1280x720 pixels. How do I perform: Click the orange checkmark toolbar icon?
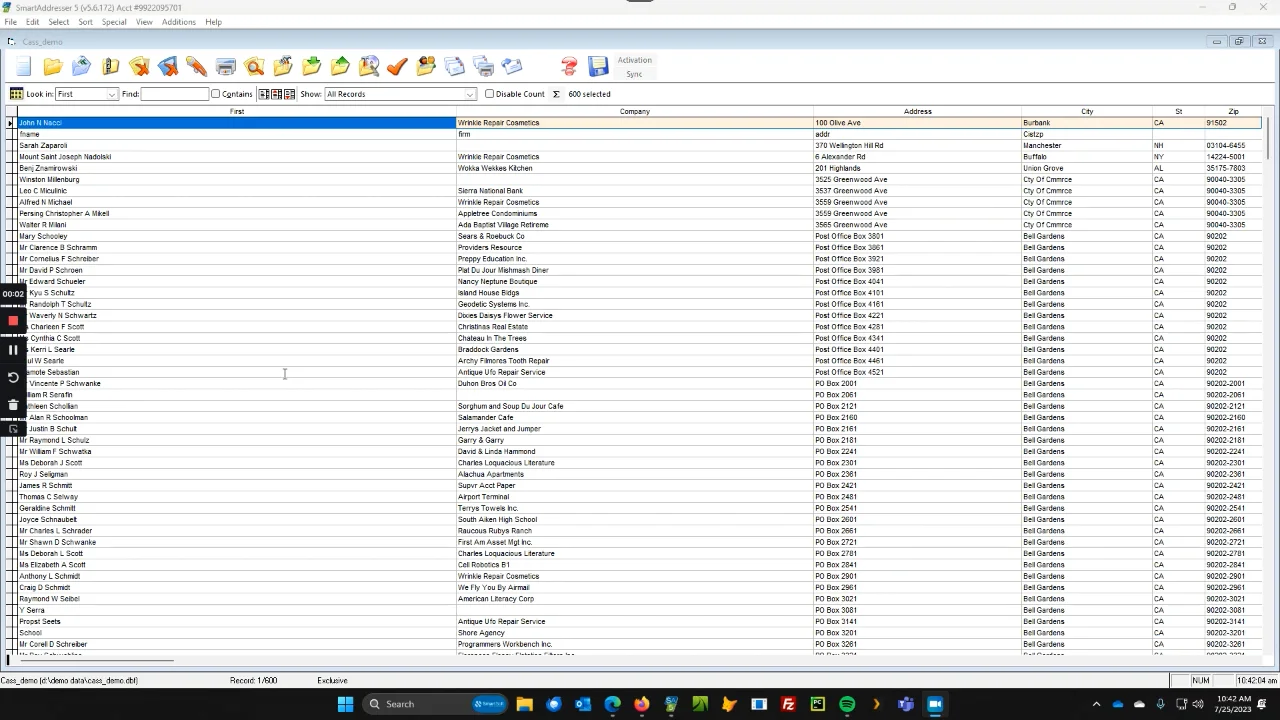397,67
